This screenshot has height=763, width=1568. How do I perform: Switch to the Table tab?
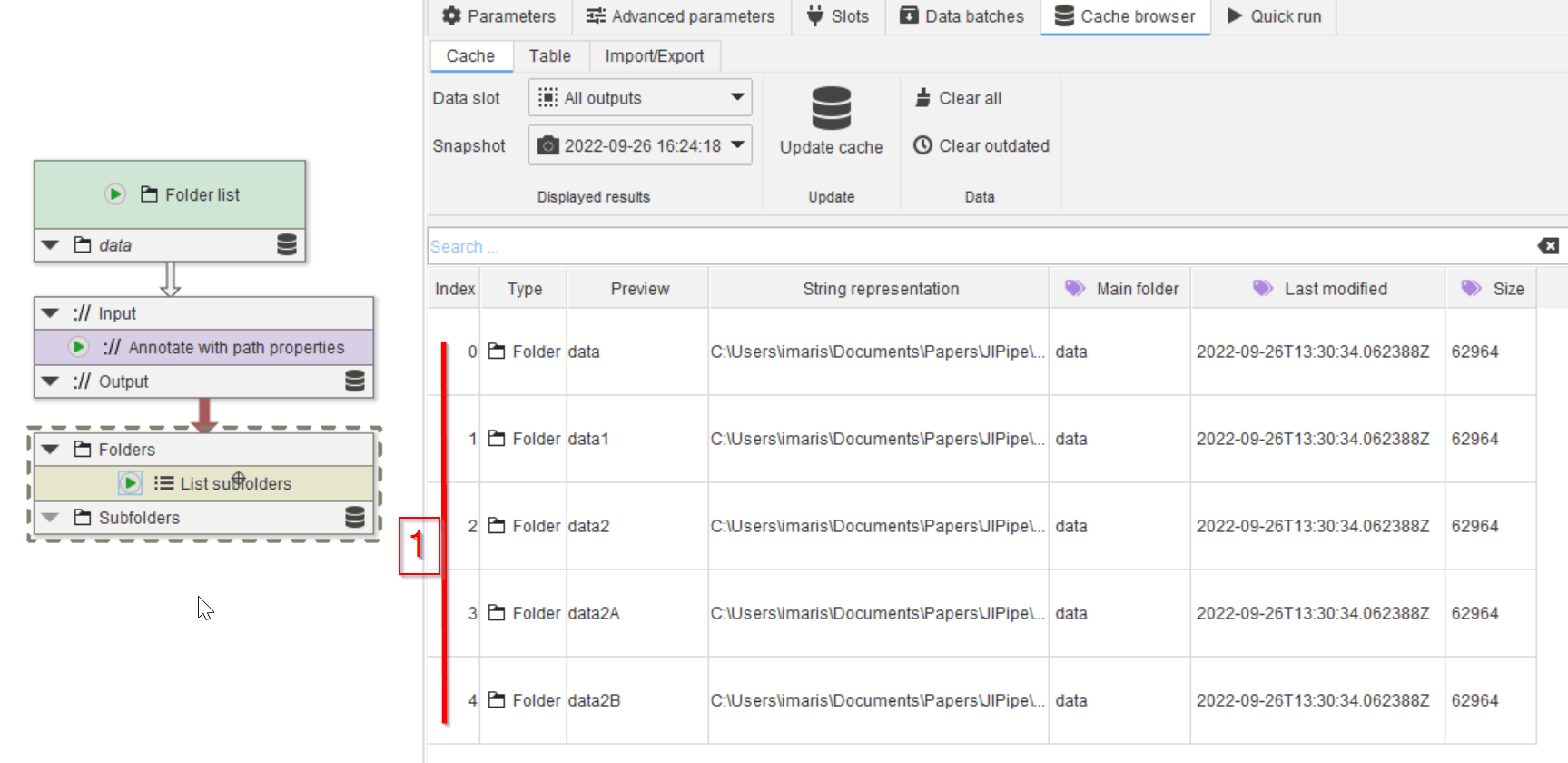pos(549,56)
